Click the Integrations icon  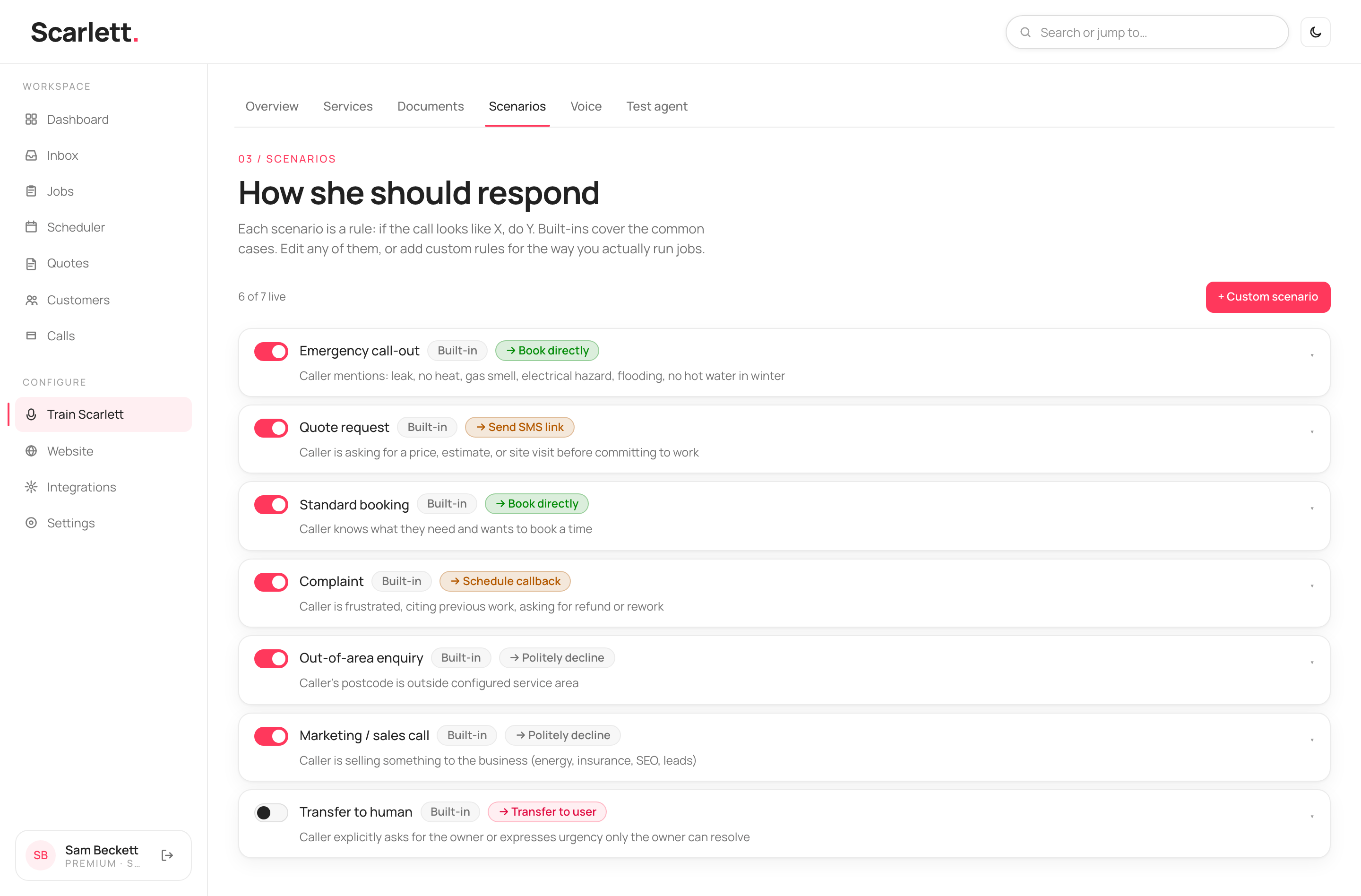tap(32, 487)
